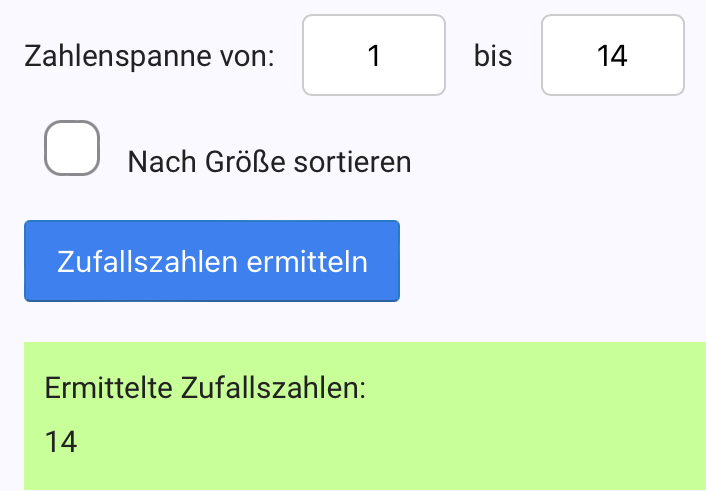
Task: Click the 'Nach Größe sortieren' label text
Action: [269, 162]
